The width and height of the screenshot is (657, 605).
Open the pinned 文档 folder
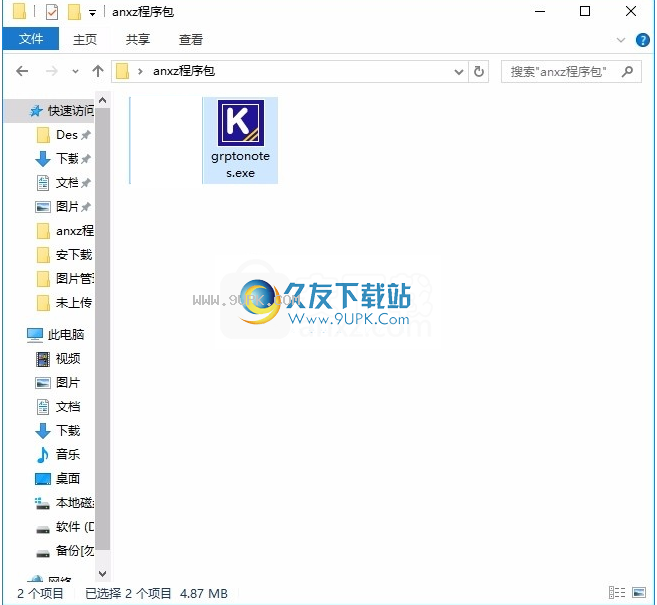point(63,183)
